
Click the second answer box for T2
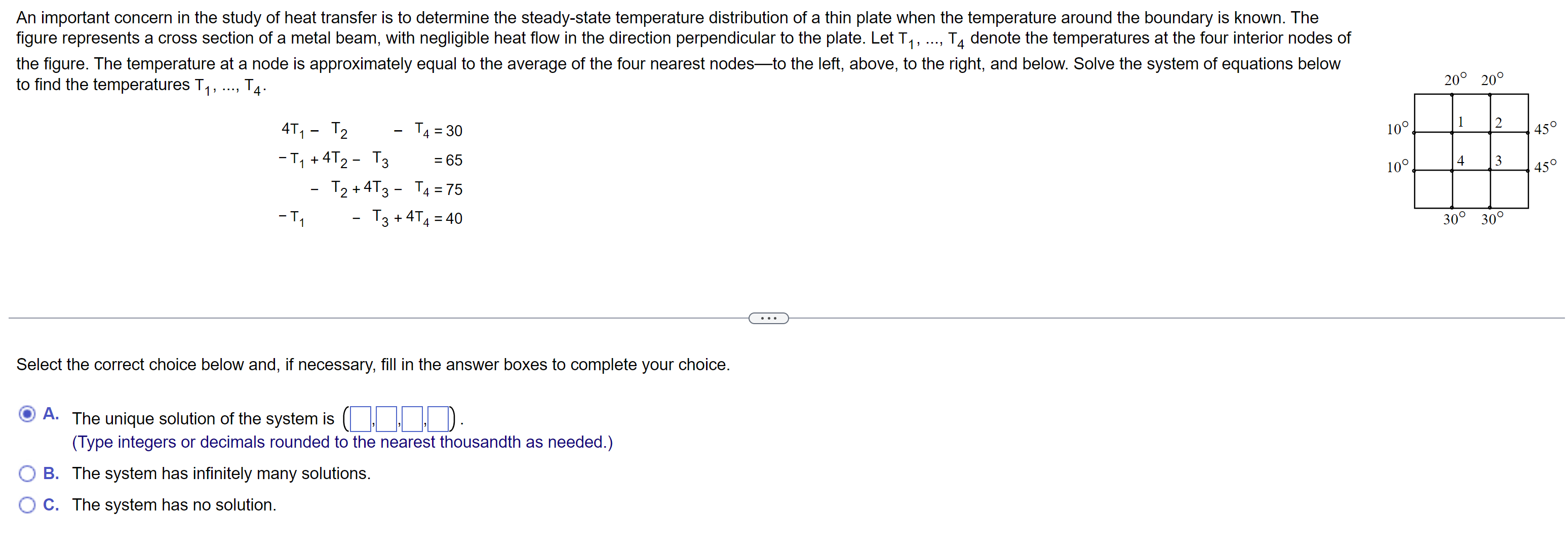386,419
